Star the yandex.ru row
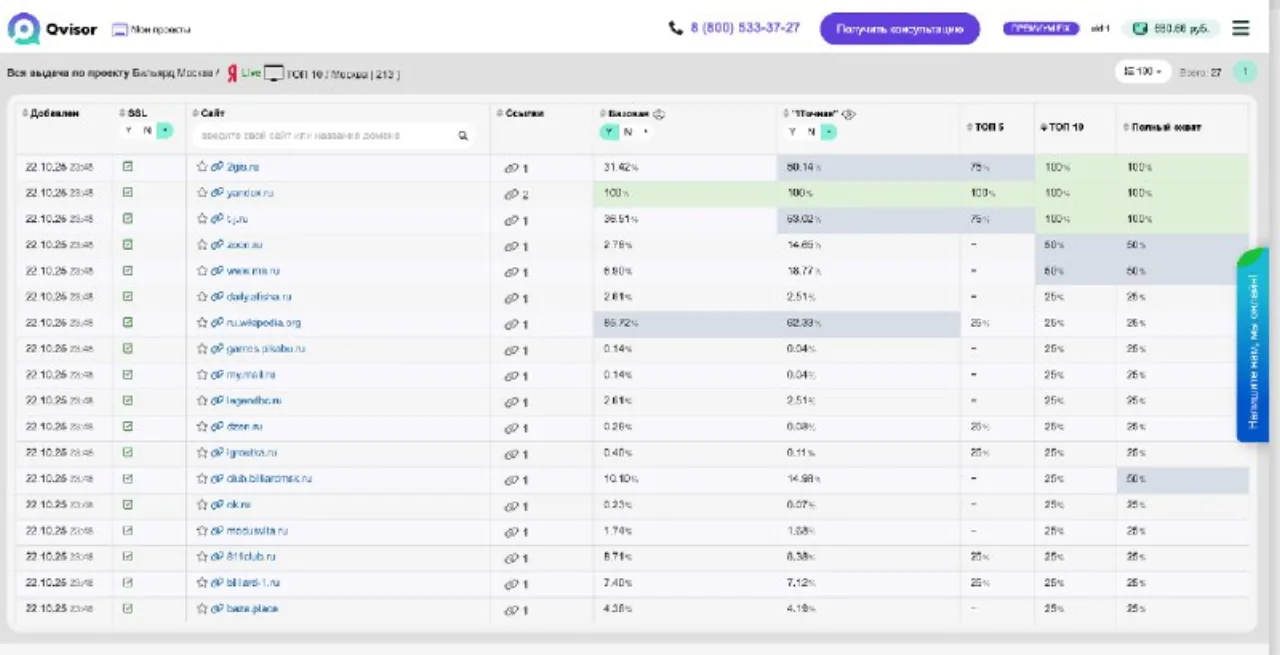The image size is (1280, 655). coord(202,193)
